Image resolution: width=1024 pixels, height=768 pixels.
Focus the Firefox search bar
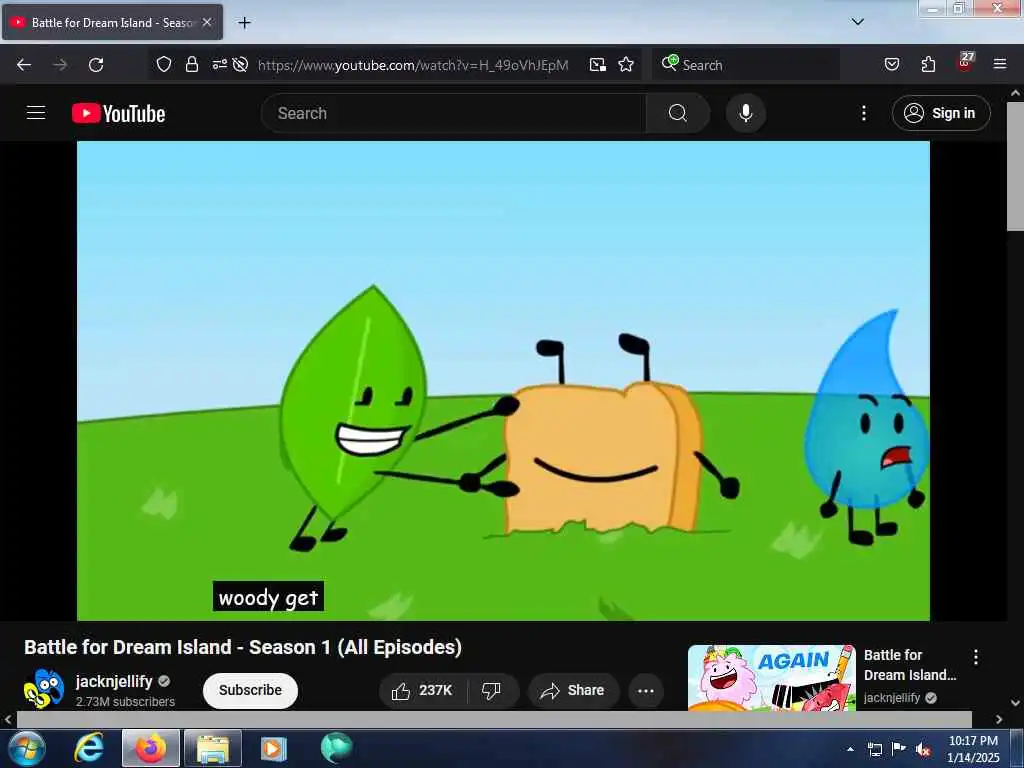pos(745,65)
